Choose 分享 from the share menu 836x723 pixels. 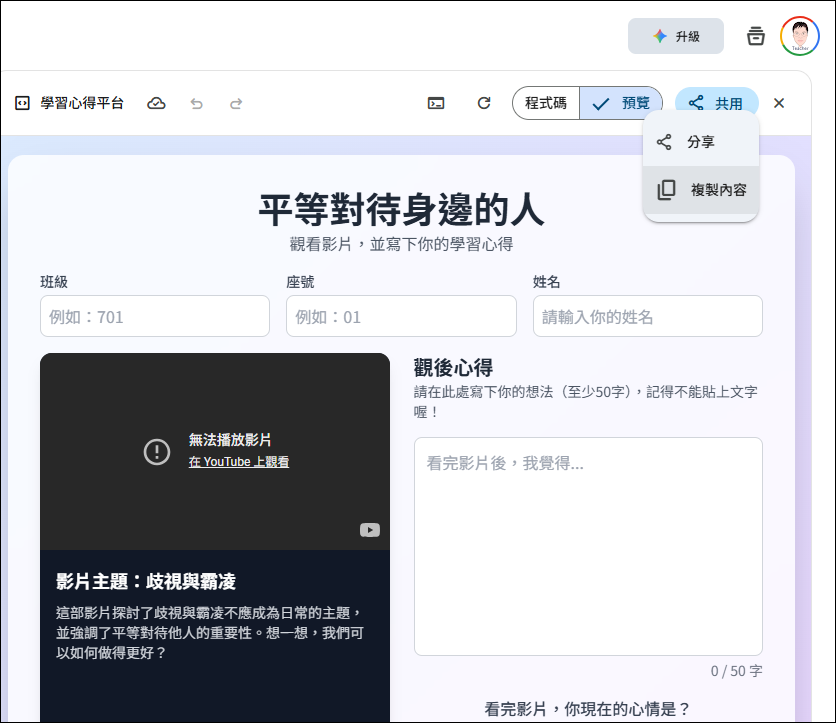click(701, 142)
